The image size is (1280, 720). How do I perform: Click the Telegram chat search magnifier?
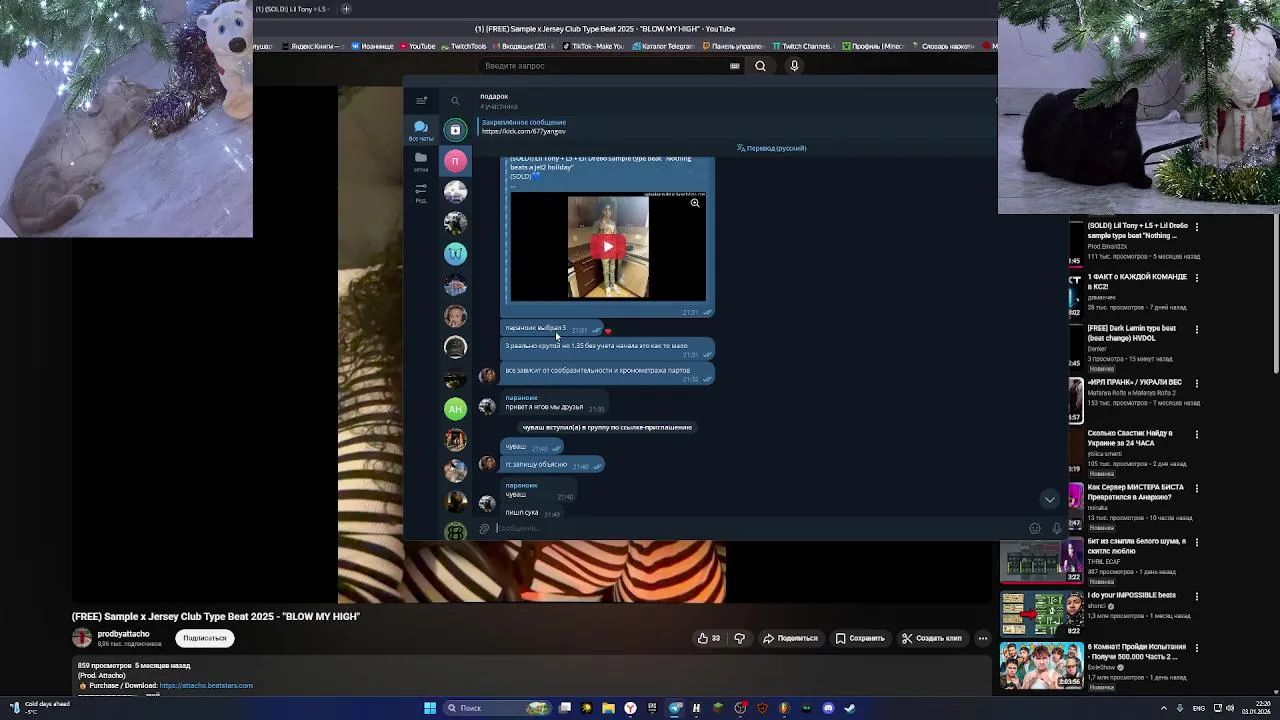click(x=455, y=101)
